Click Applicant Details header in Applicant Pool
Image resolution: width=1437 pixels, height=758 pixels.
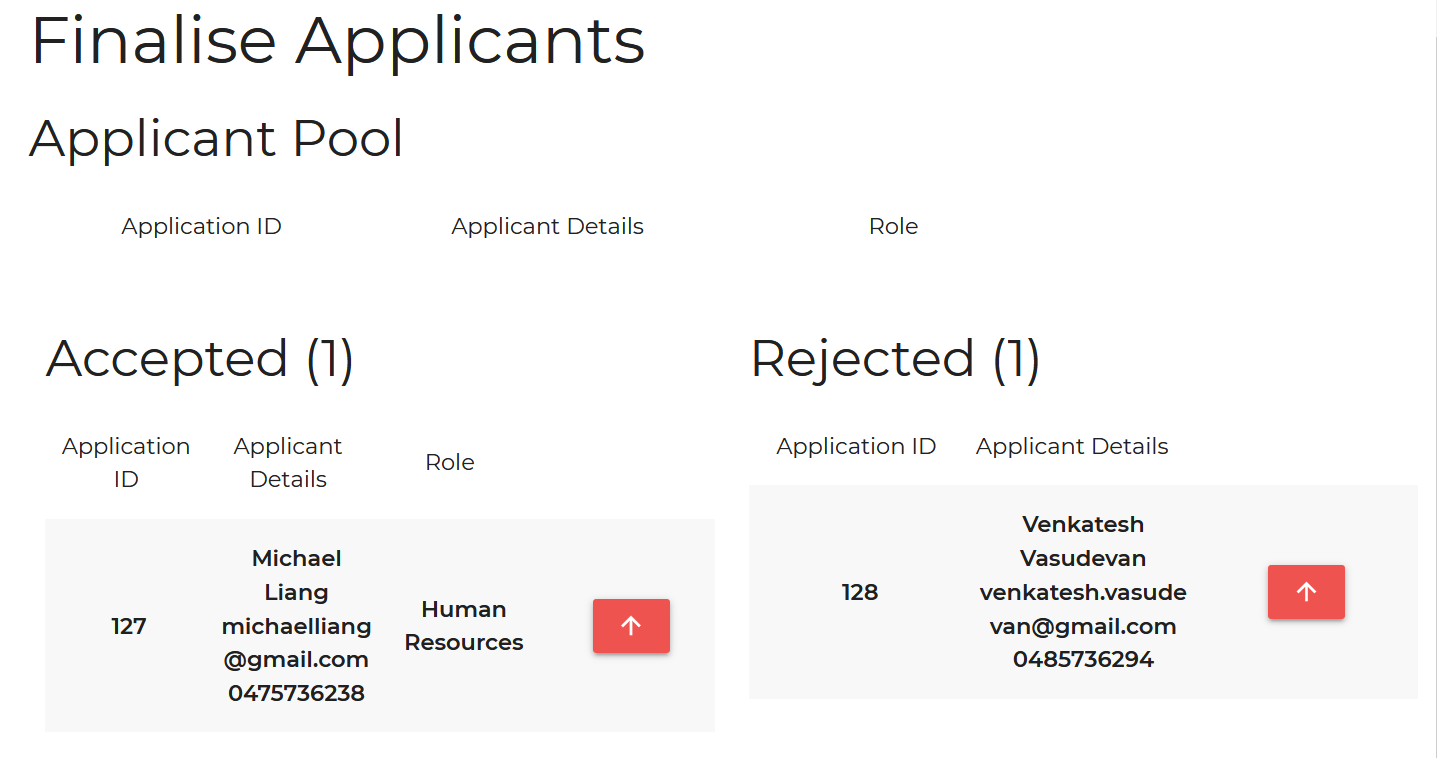[547, 226]
